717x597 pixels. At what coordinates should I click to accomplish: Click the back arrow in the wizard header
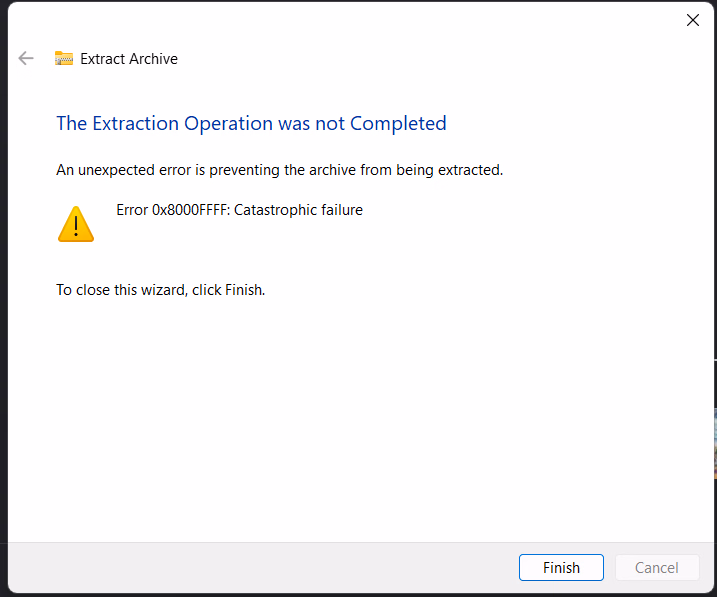point(26,59)
